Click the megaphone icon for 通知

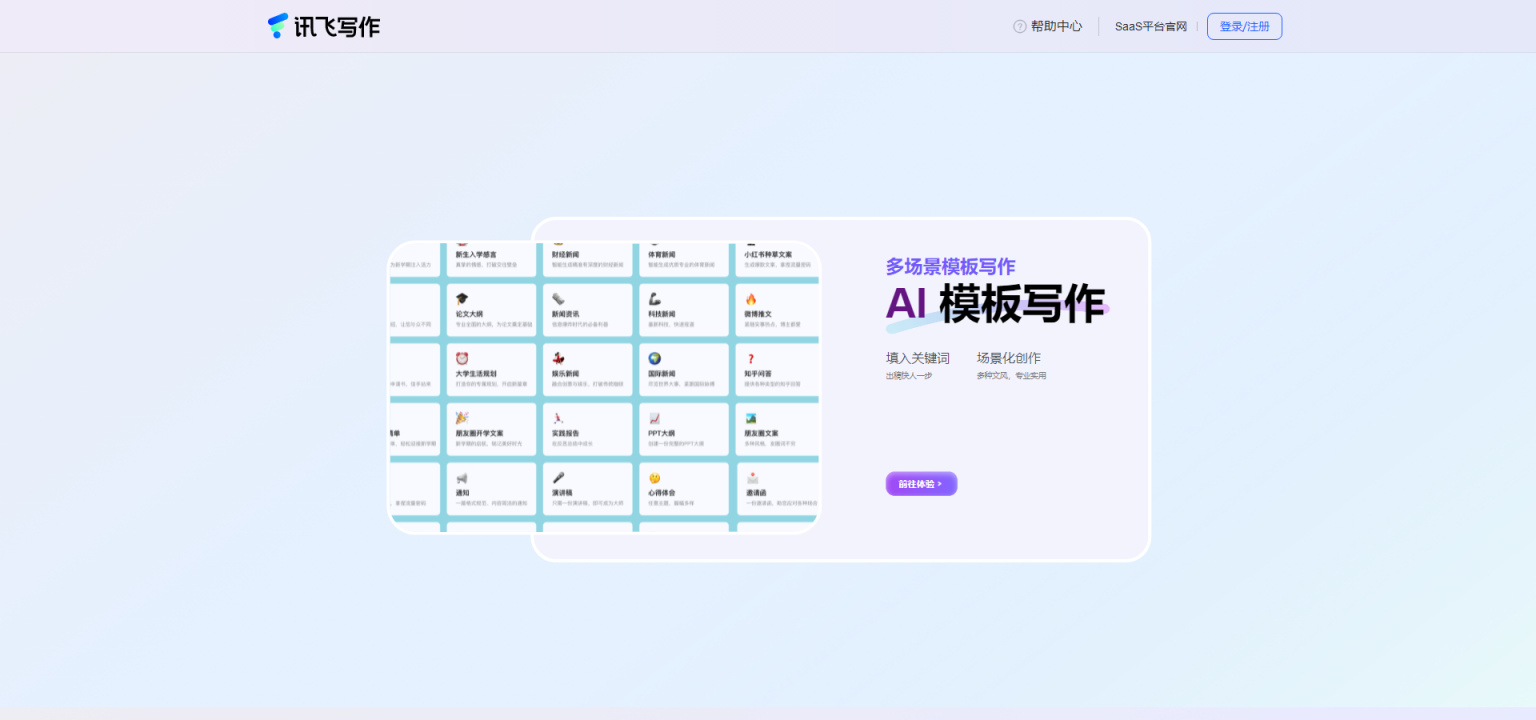(462, 478)
